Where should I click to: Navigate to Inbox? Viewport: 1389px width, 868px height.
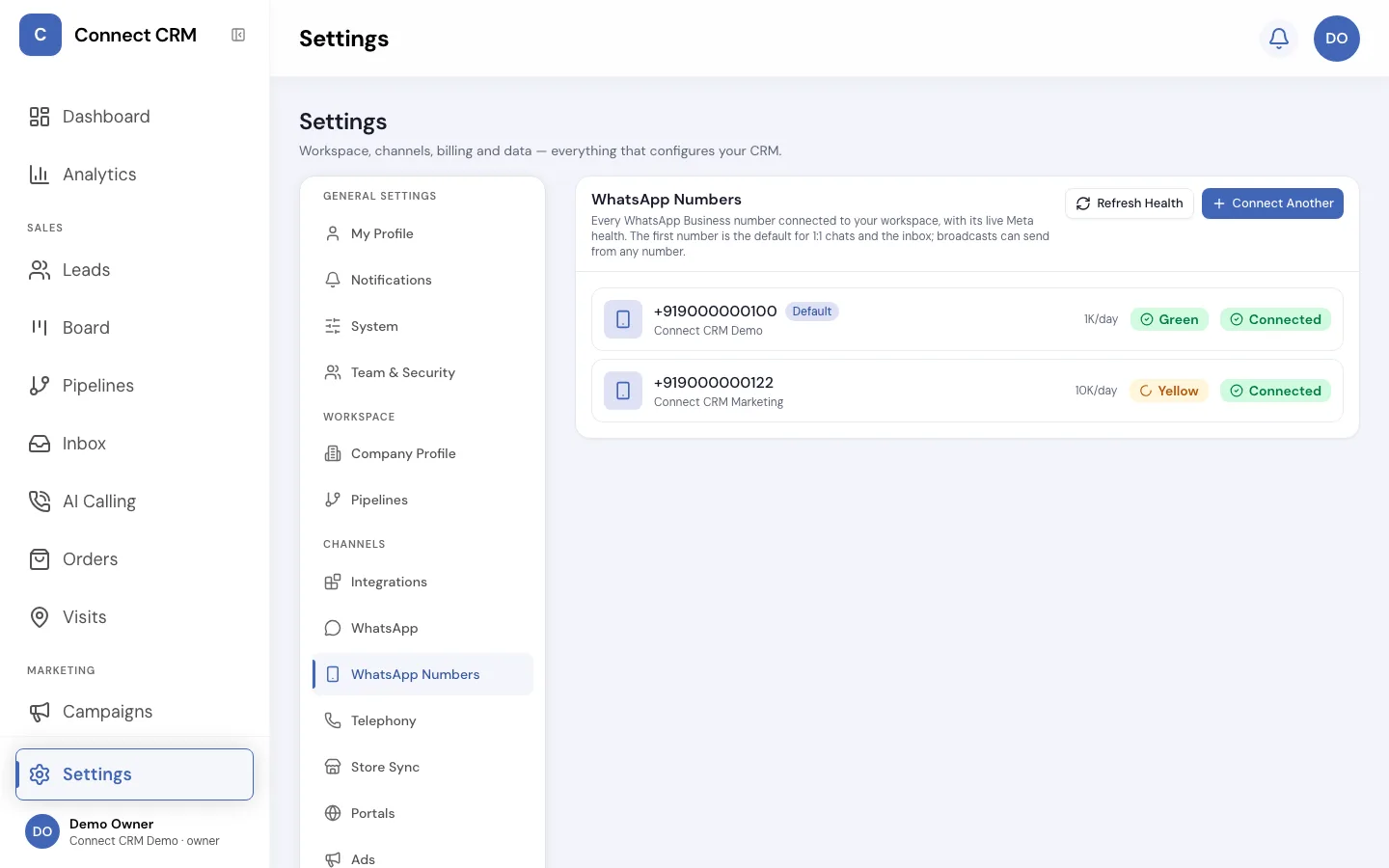tap(135, 444)
